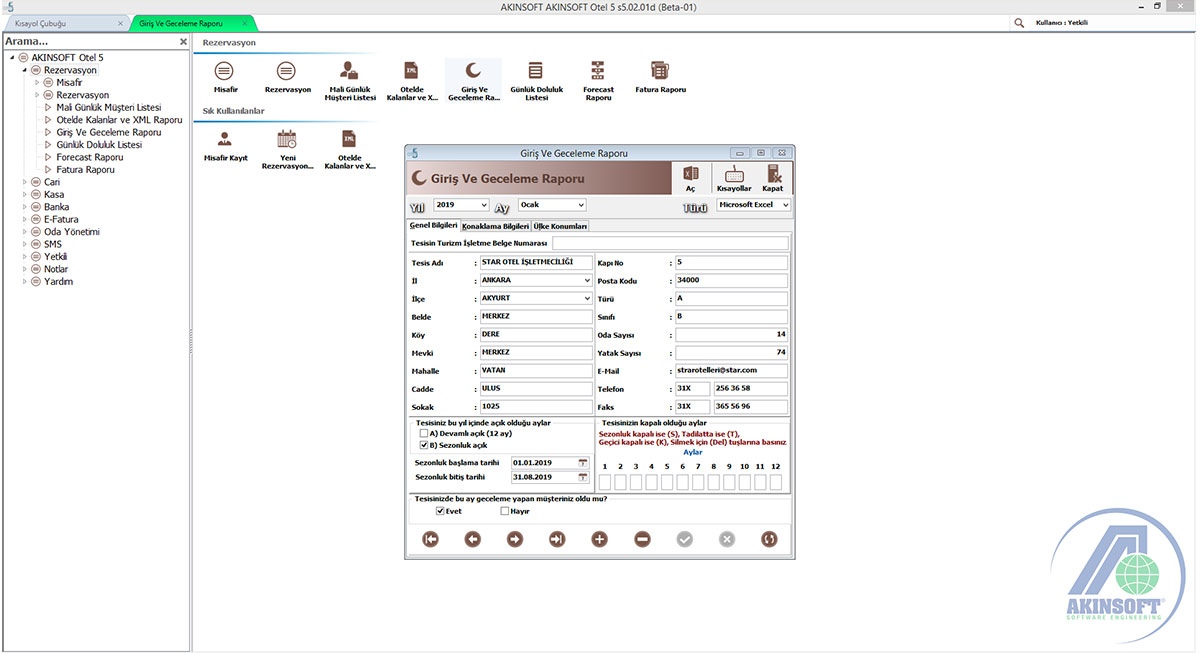The image size is (1200, 653).
Task: Go to the first record arrow
Action: [431, 539]
